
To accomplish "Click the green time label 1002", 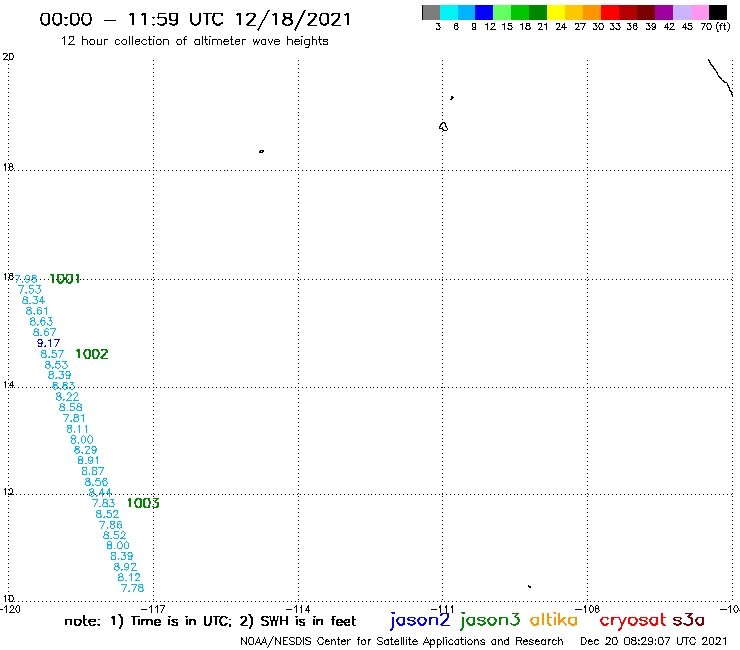I will tap(92, 354).
